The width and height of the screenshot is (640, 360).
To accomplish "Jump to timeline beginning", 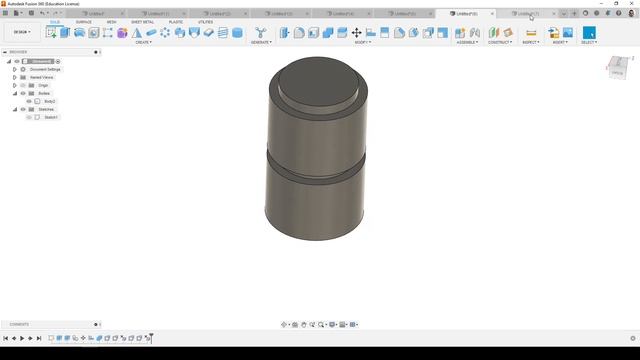I will point(6,338).
